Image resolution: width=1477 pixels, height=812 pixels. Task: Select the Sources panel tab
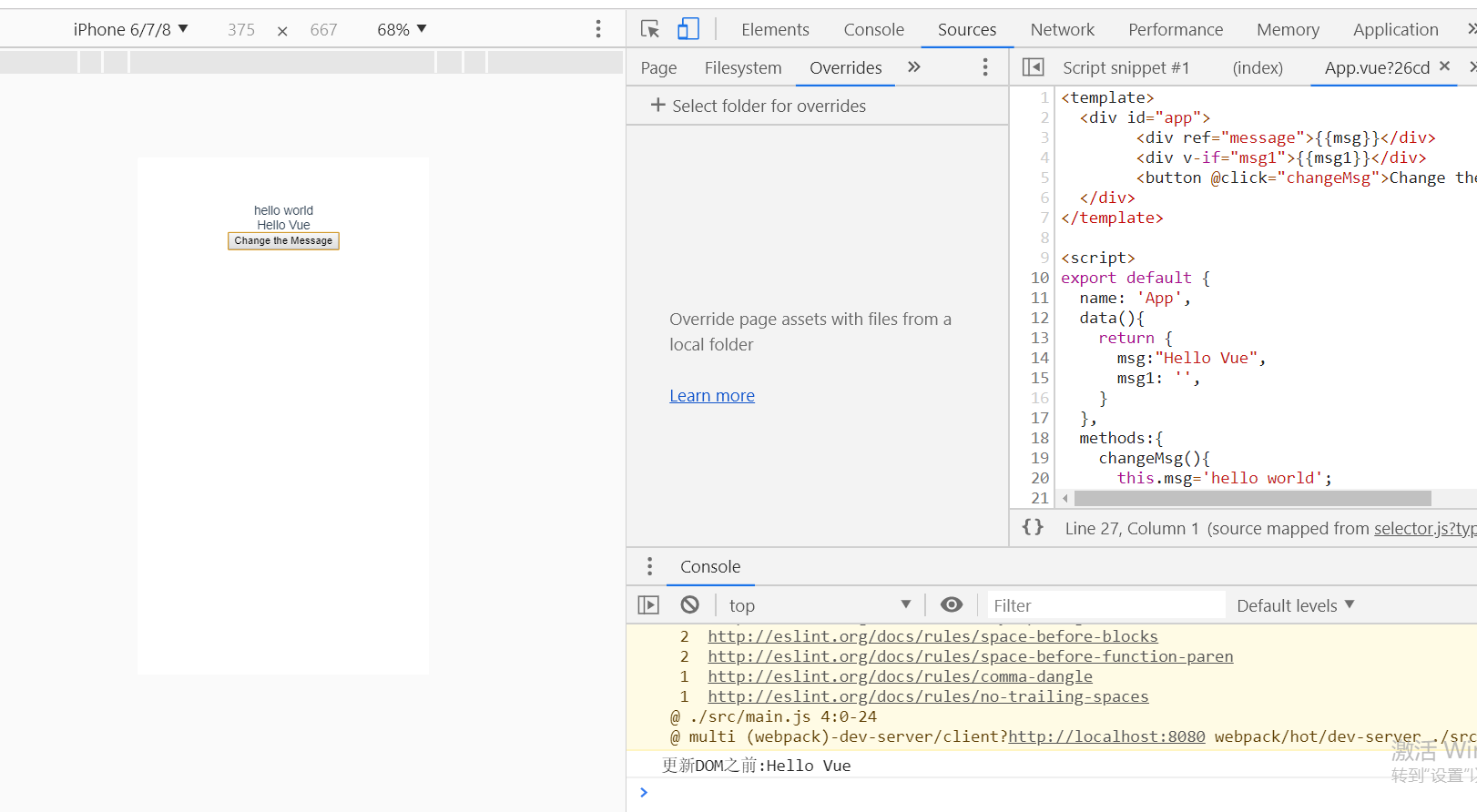(967, 29)
